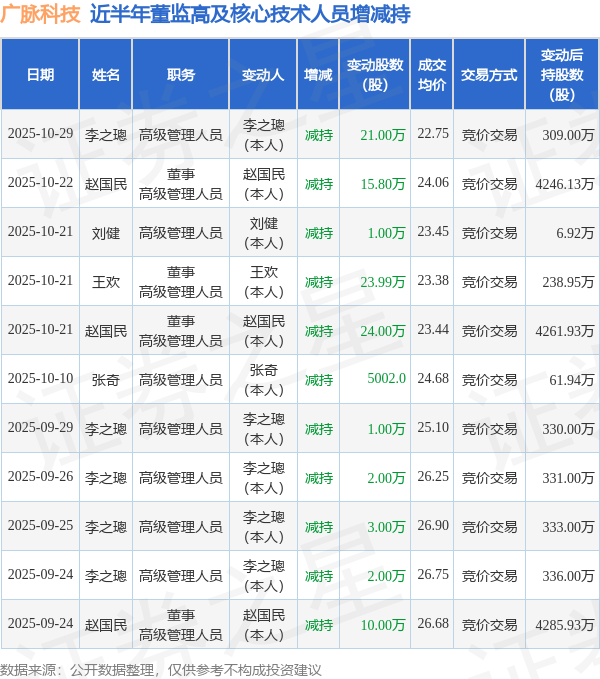
Task: Click the average price 23.38
Action: (x=433, y=280)
